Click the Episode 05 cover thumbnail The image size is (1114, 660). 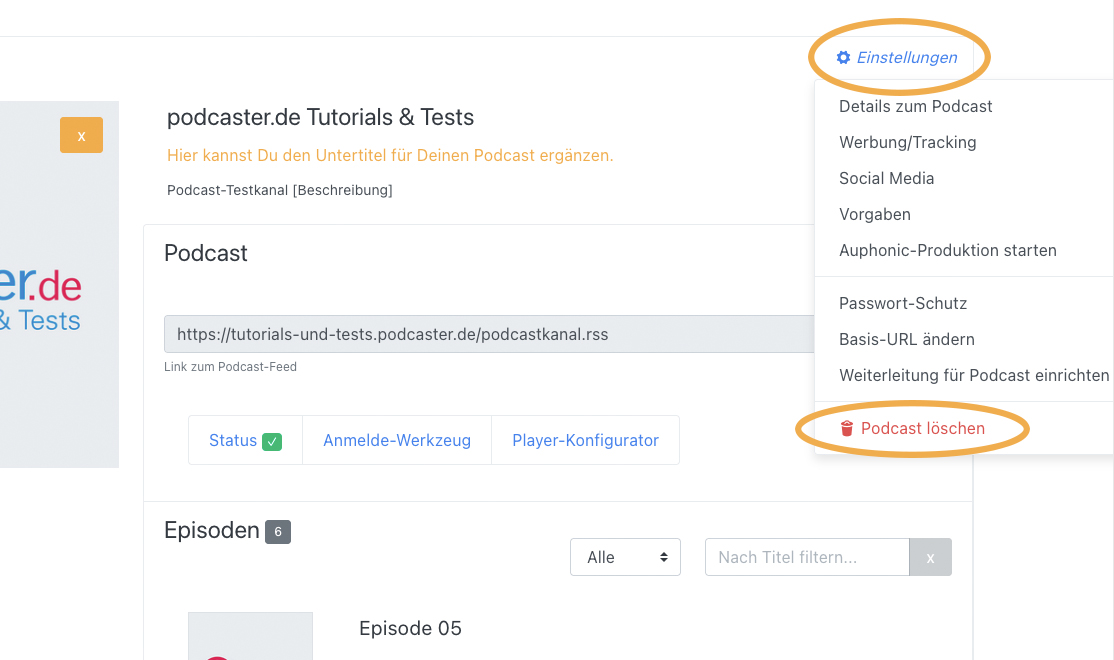point(250,636)
